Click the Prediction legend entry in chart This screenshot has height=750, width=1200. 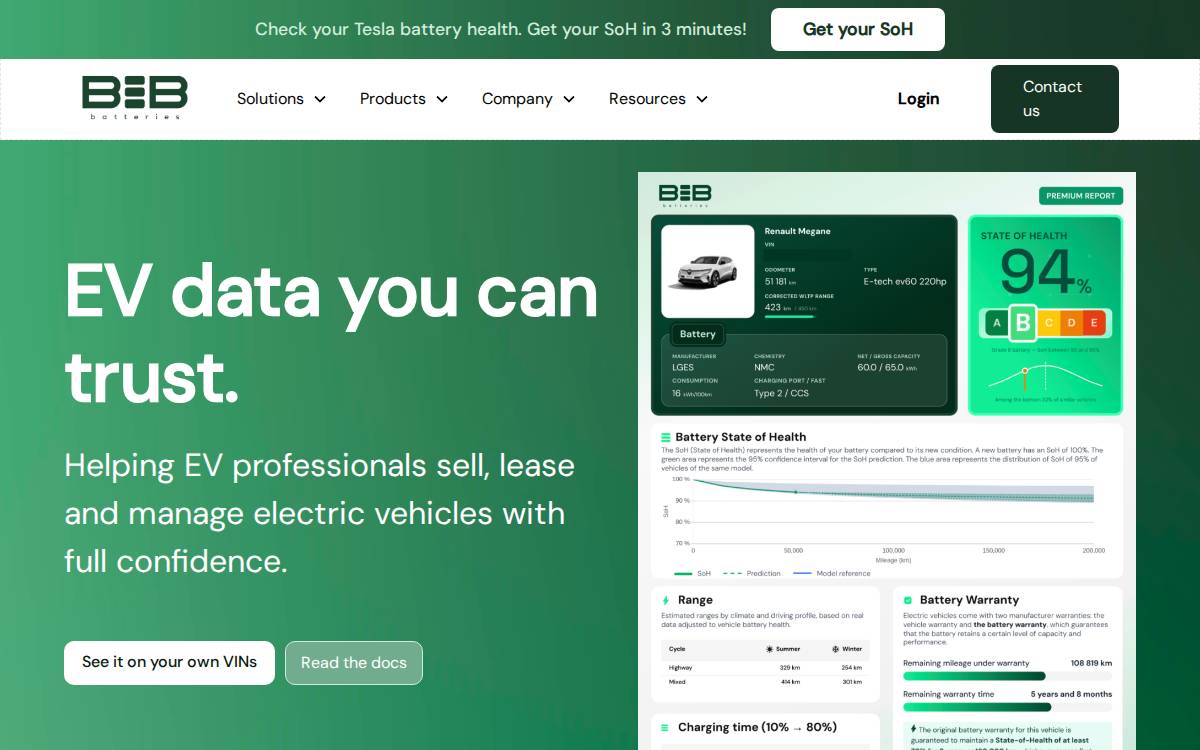pos(751,574)
